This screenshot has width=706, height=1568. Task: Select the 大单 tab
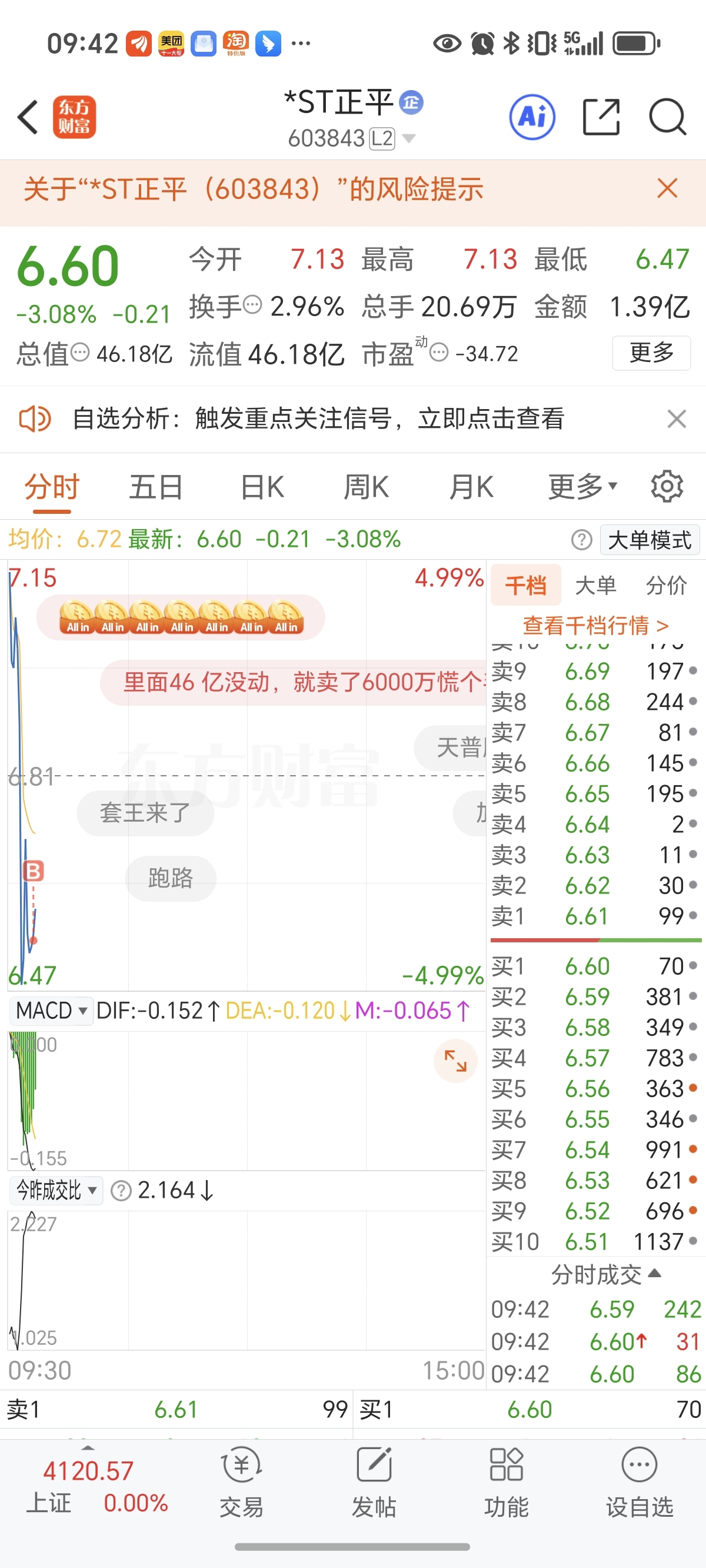coord(596,585)
